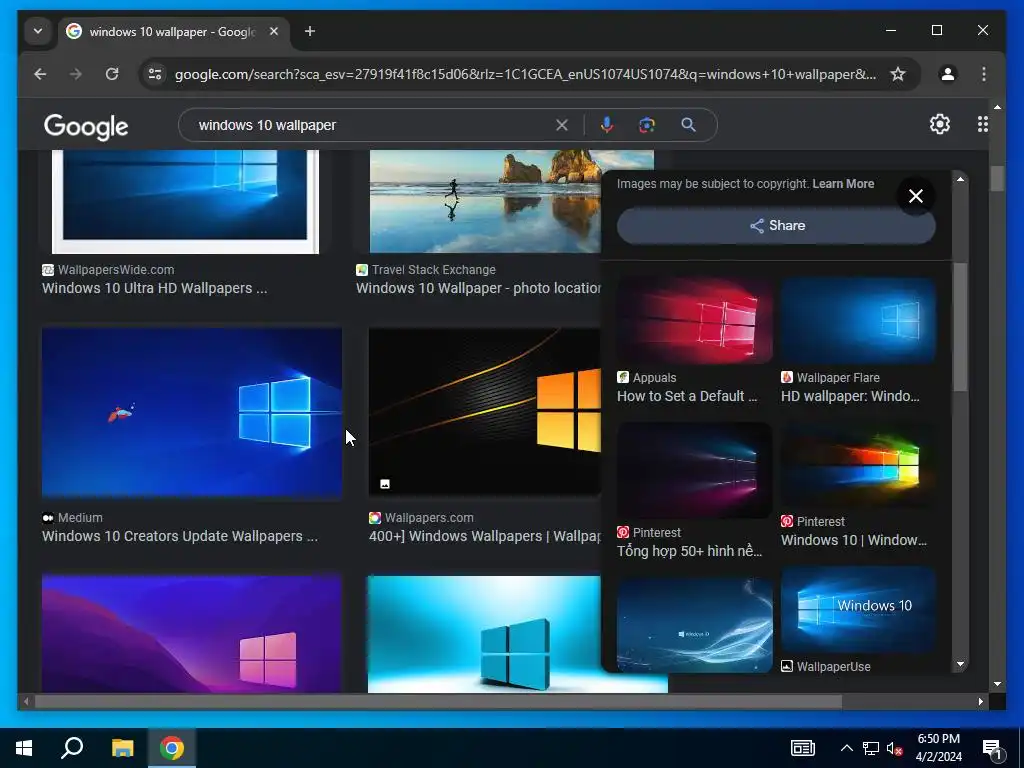Open Windows 10 | Window... Pinterest result
Image resolution: width=1024 pixels, height=768 pixels.
854,541
